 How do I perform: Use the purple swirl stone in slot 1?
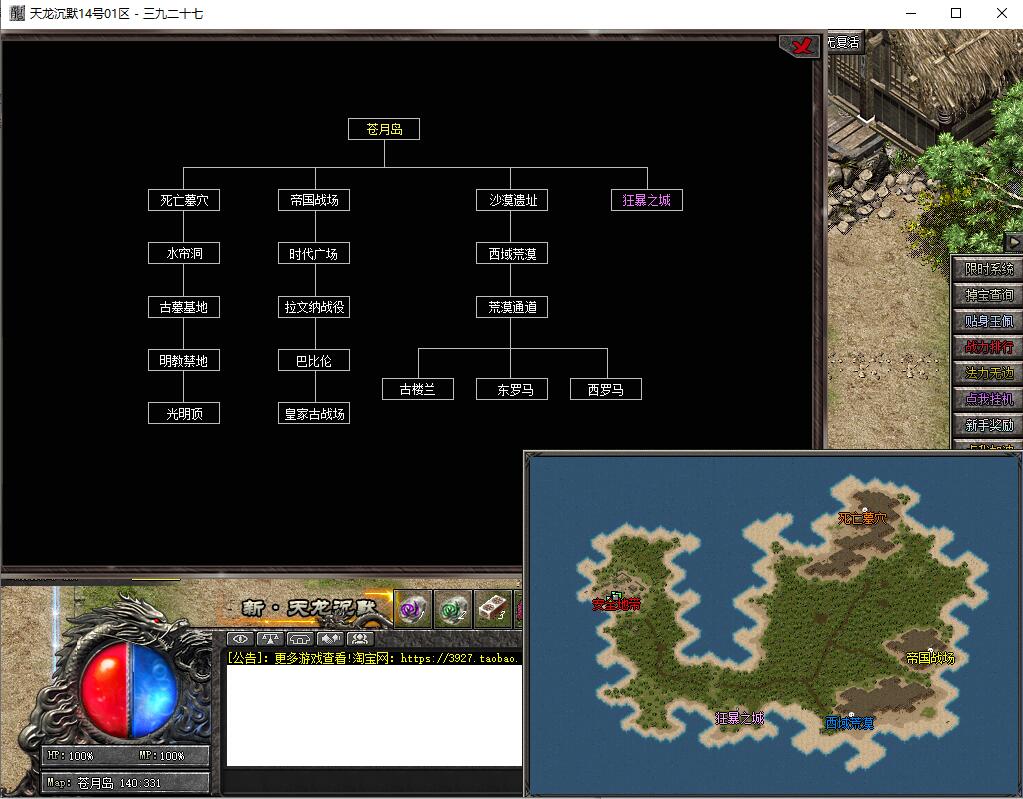point(413,608)
